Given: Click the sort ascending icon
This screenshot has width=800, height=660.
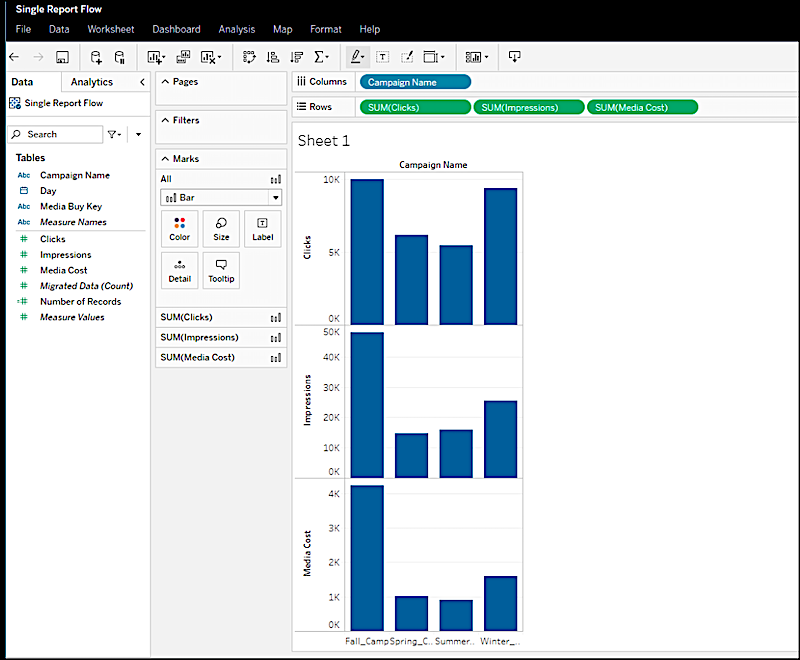Looking at the screenshot, I should (x=272, y=57).
